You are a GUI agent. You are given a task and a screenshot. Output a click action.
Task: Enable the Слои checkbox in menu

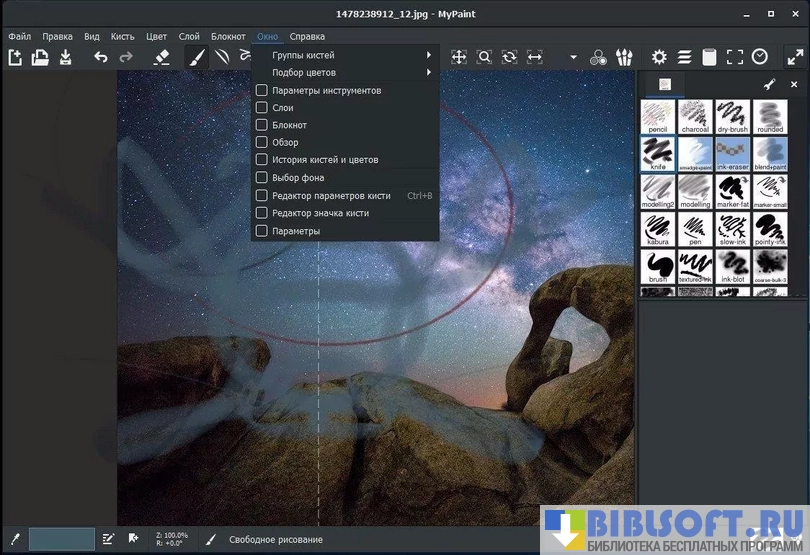[262, 108]
